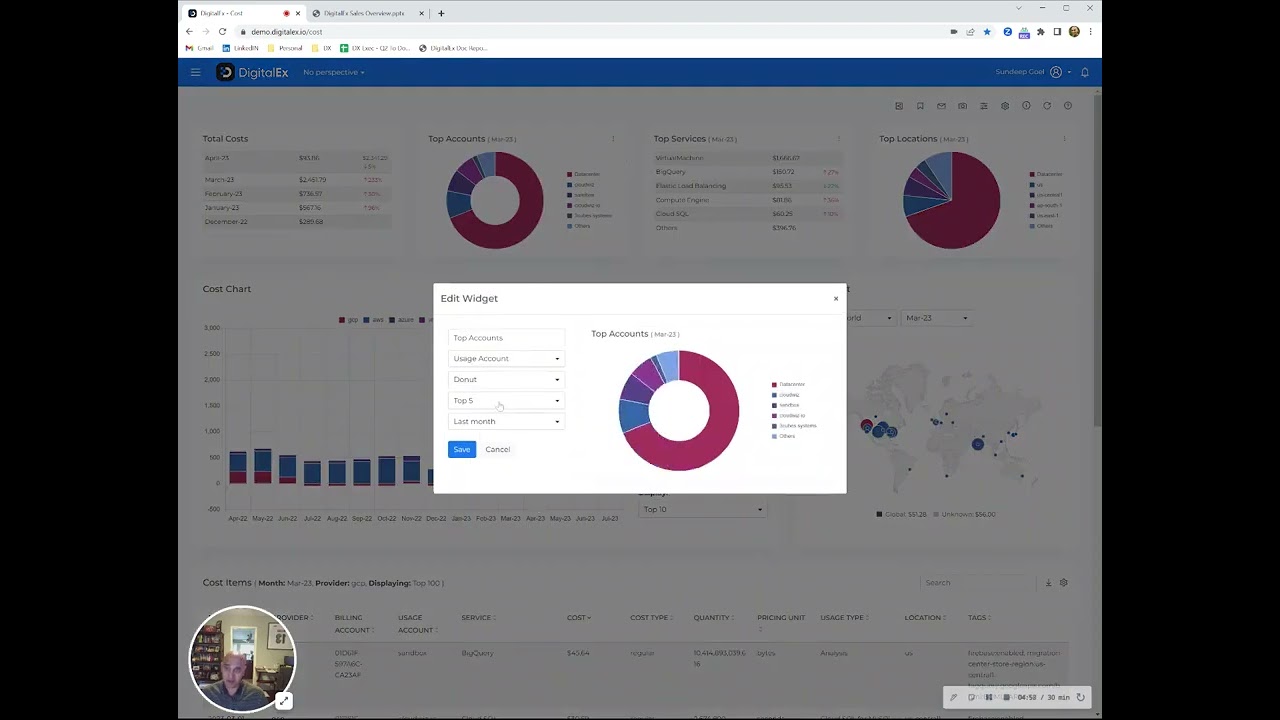The height and width of the screenshot is (720, 1280).
Task: Pause the screen recording
Action: pos(989,697)
